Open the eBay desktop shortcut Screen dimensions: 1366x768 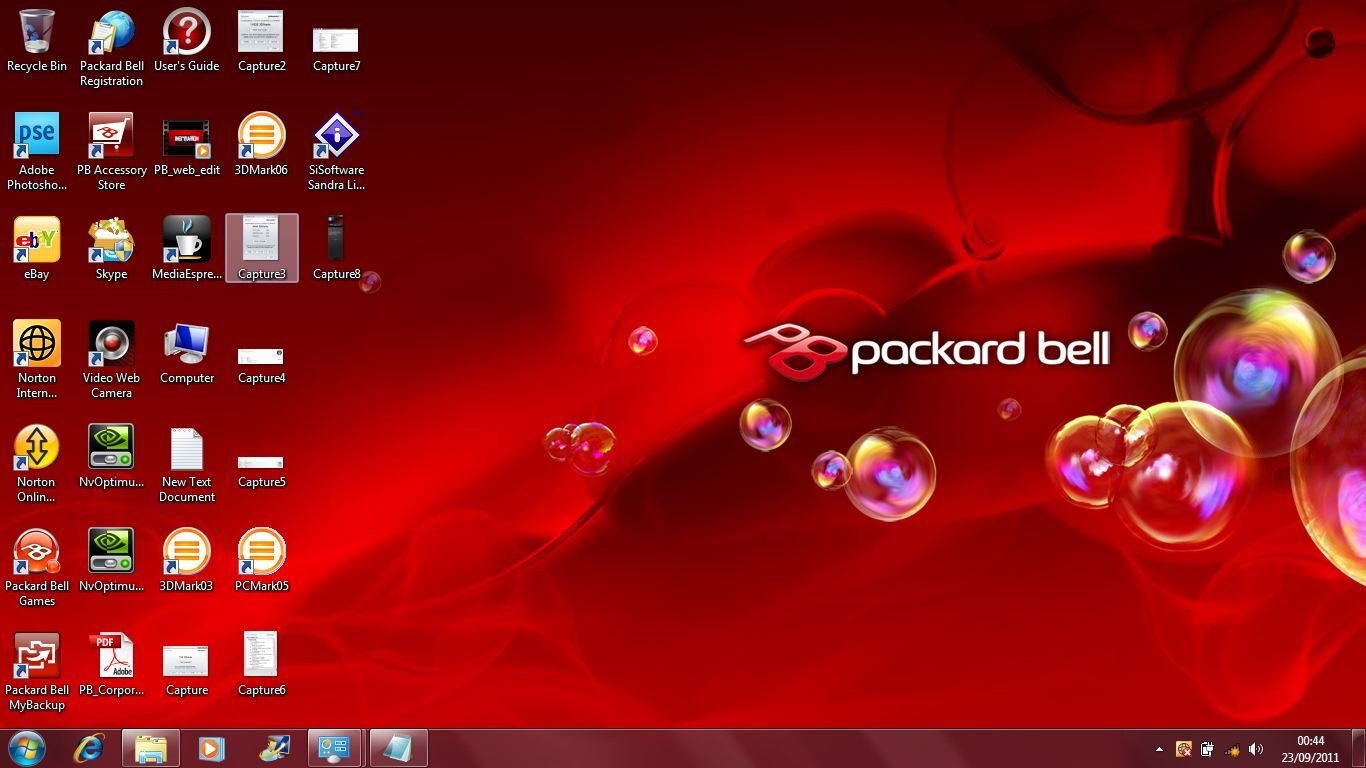coord(37,249)
